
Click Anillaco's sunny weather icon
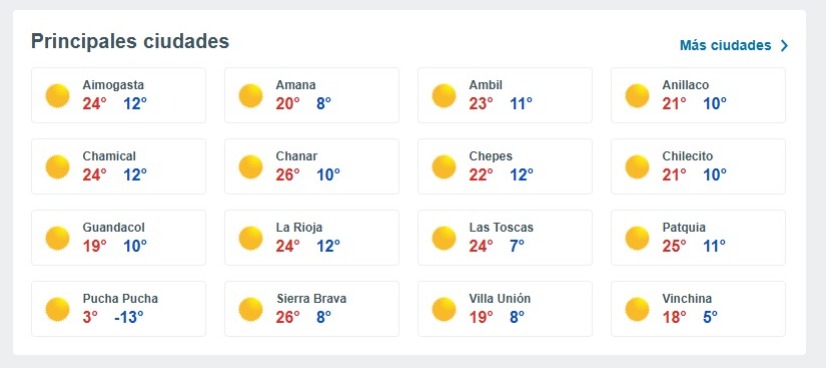637,95
